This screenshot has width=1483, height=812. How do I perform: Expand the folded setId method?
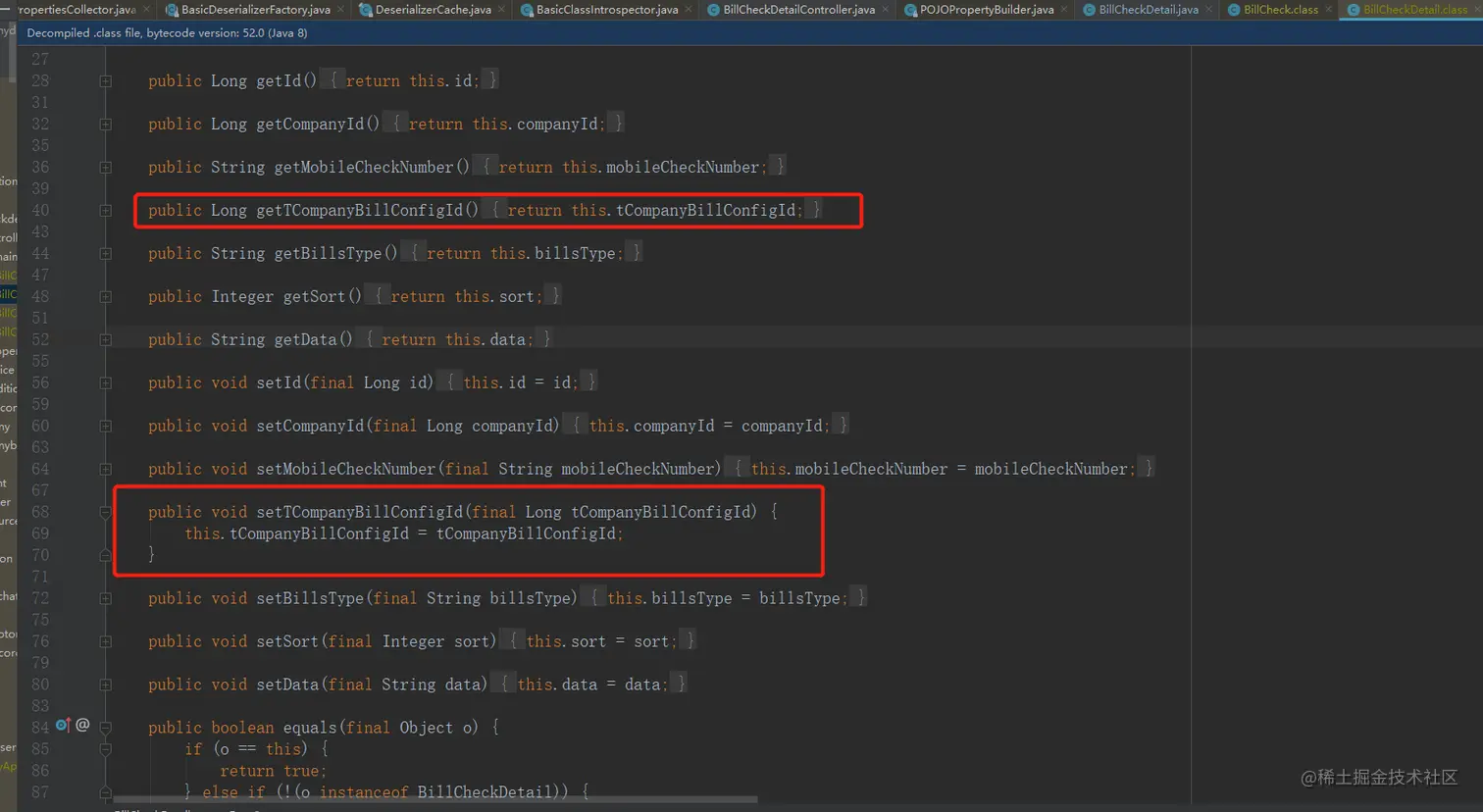[105, 383]
